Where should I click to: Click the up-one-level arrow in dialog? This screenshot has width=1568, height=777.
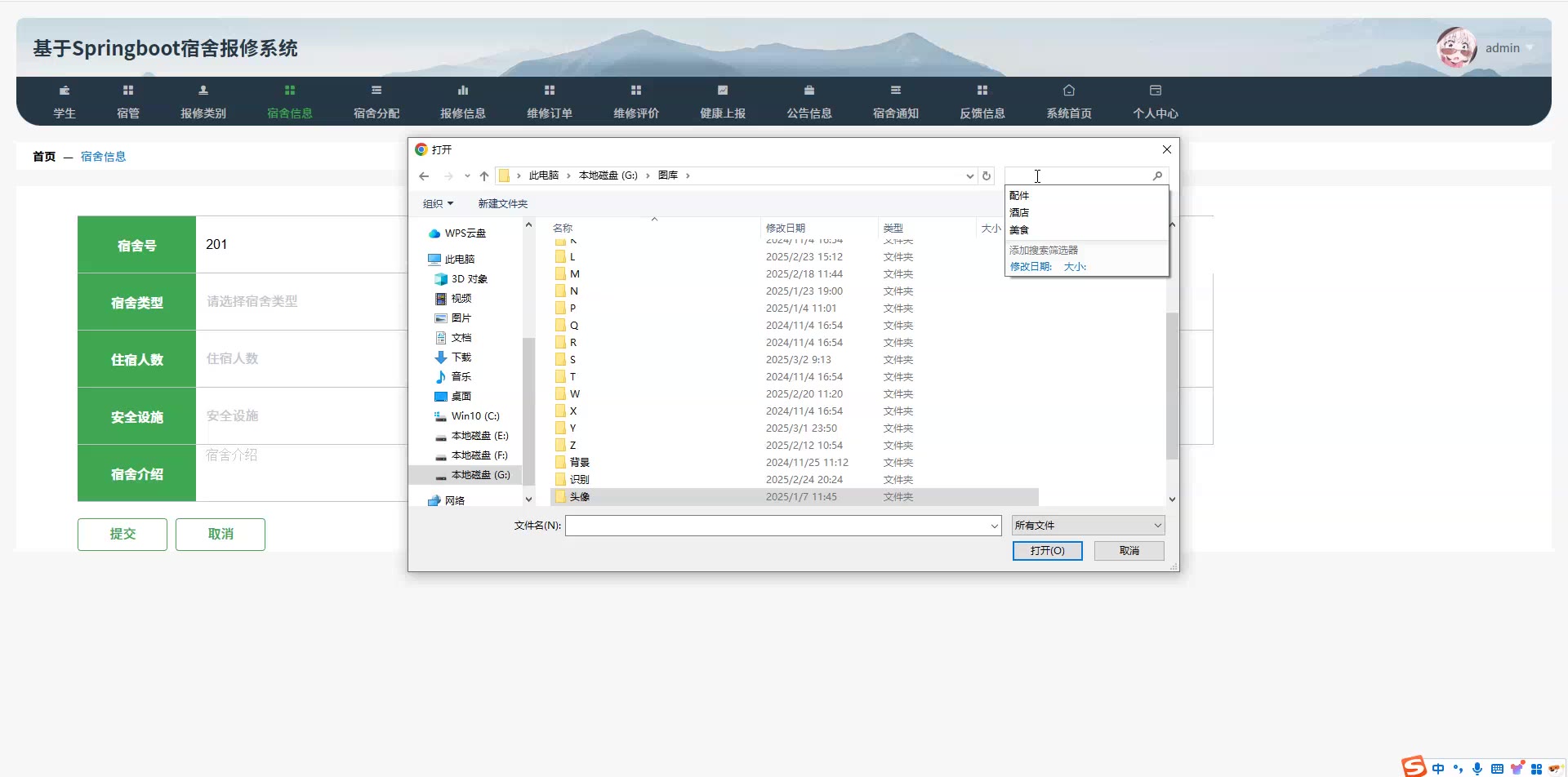[484, 176]
